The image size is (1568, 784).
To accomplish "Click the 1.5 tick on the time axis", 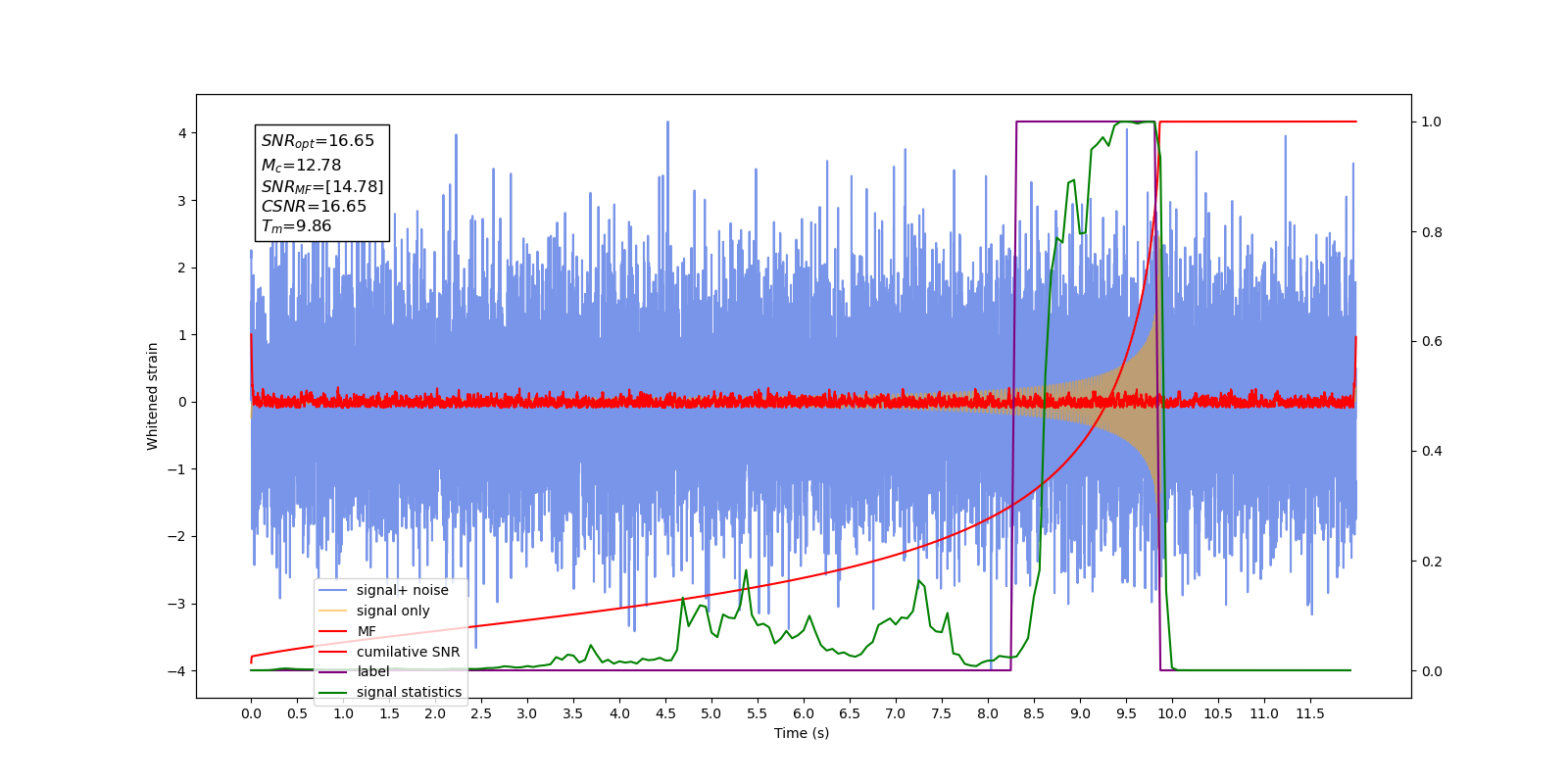I will 389,713.
